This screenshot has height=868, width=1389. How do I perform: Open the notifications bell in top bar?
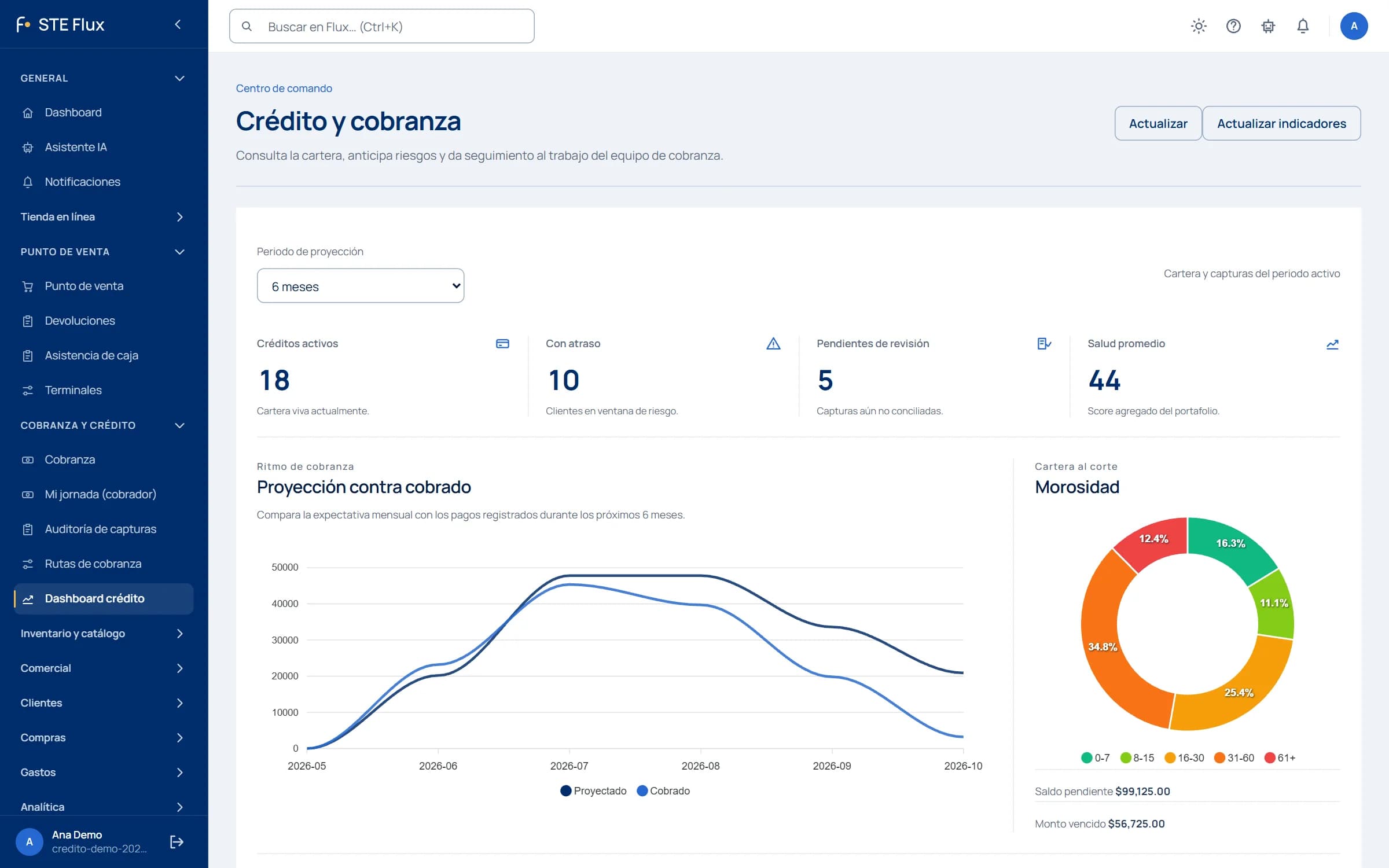pos(1303,26)
